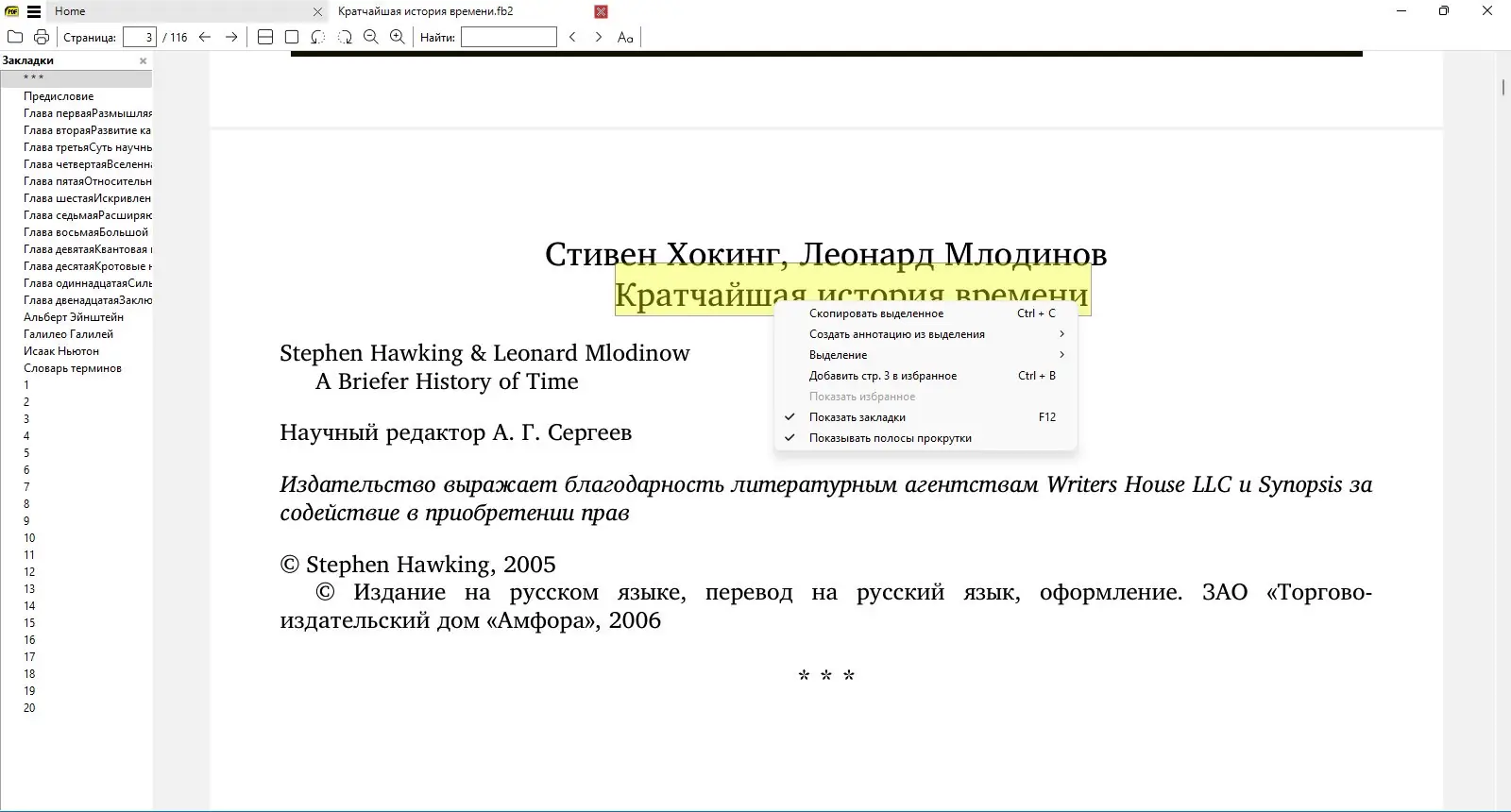Switch to fit width continuous view

pyautogui.click(x=265, y=37)
